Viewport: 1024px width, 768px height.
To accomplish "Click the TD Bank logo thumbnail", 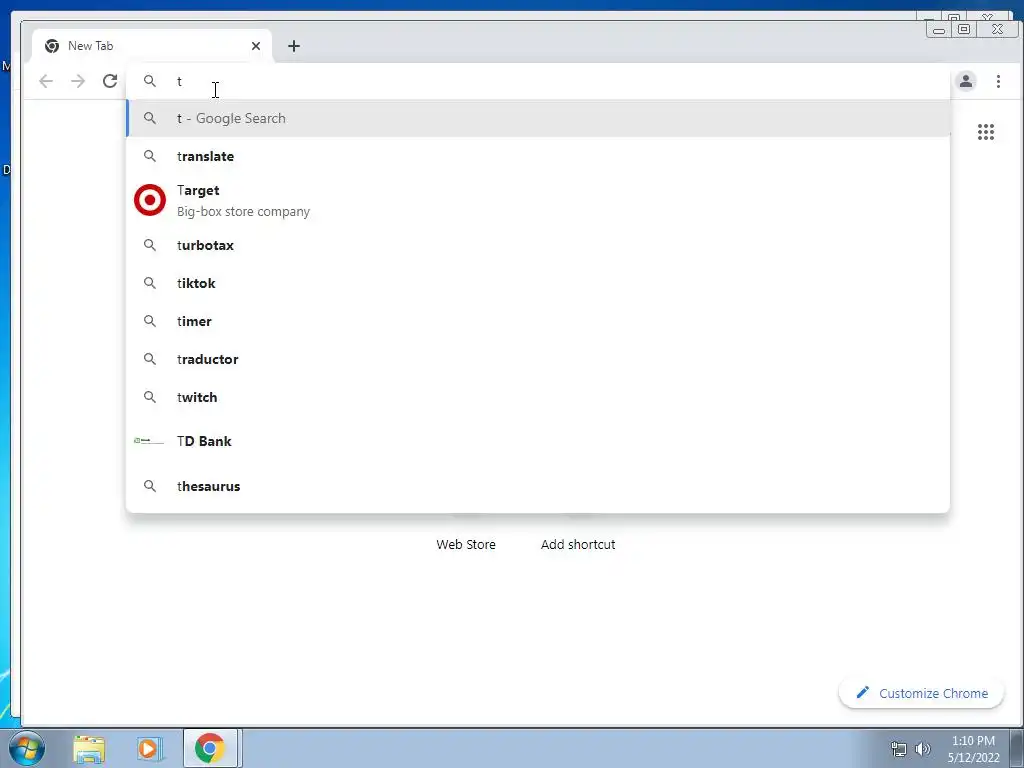I will point(148,441).
